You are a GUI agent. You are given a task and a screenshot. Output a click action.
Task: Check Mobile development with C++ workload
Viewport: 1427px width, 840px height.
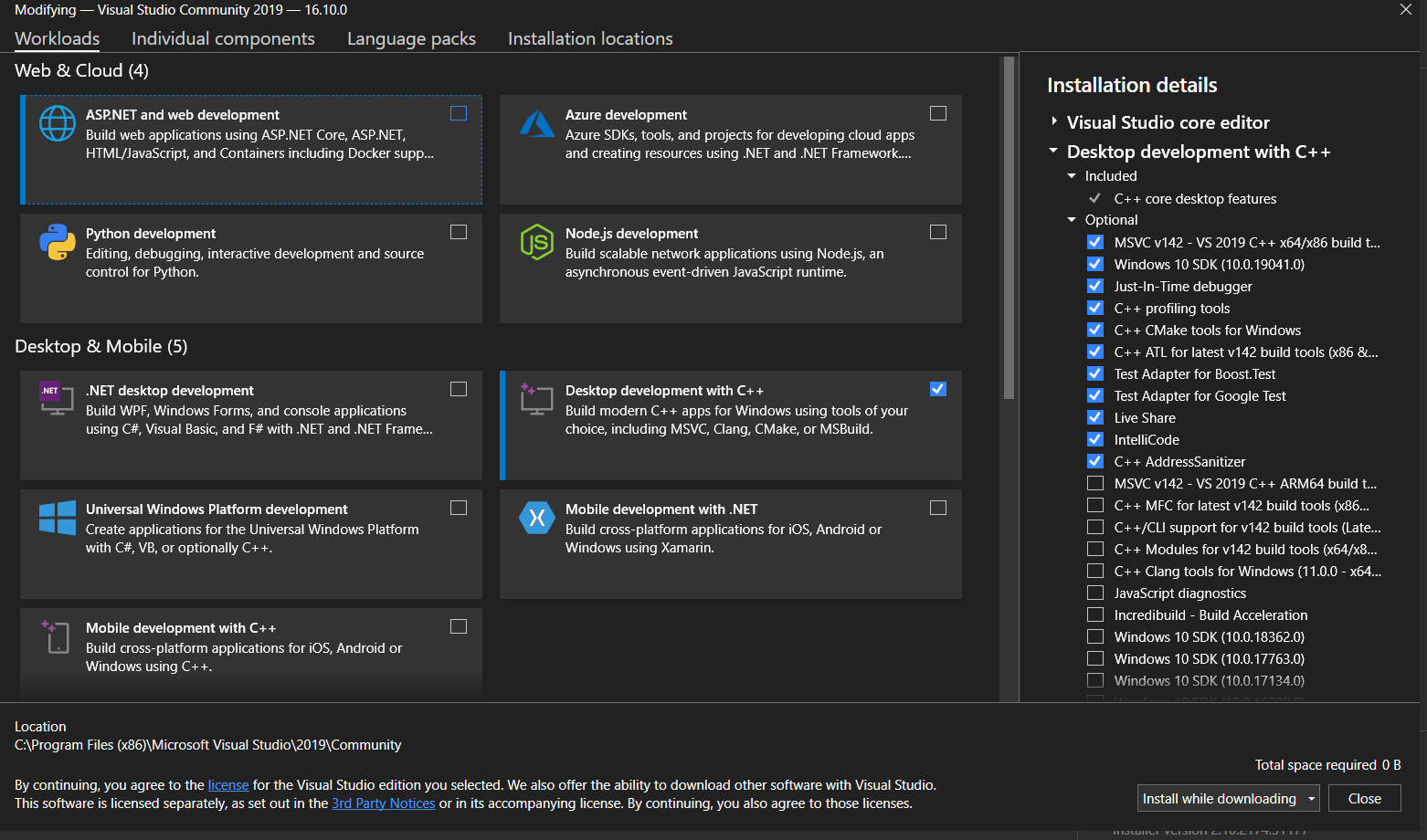click(x=459, y=626)
